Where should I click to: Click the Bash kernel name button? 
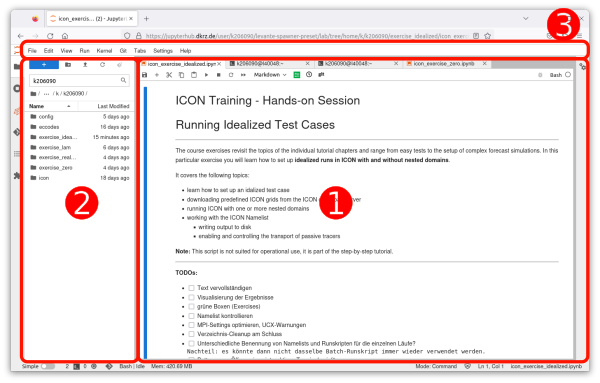click(556, 75)
